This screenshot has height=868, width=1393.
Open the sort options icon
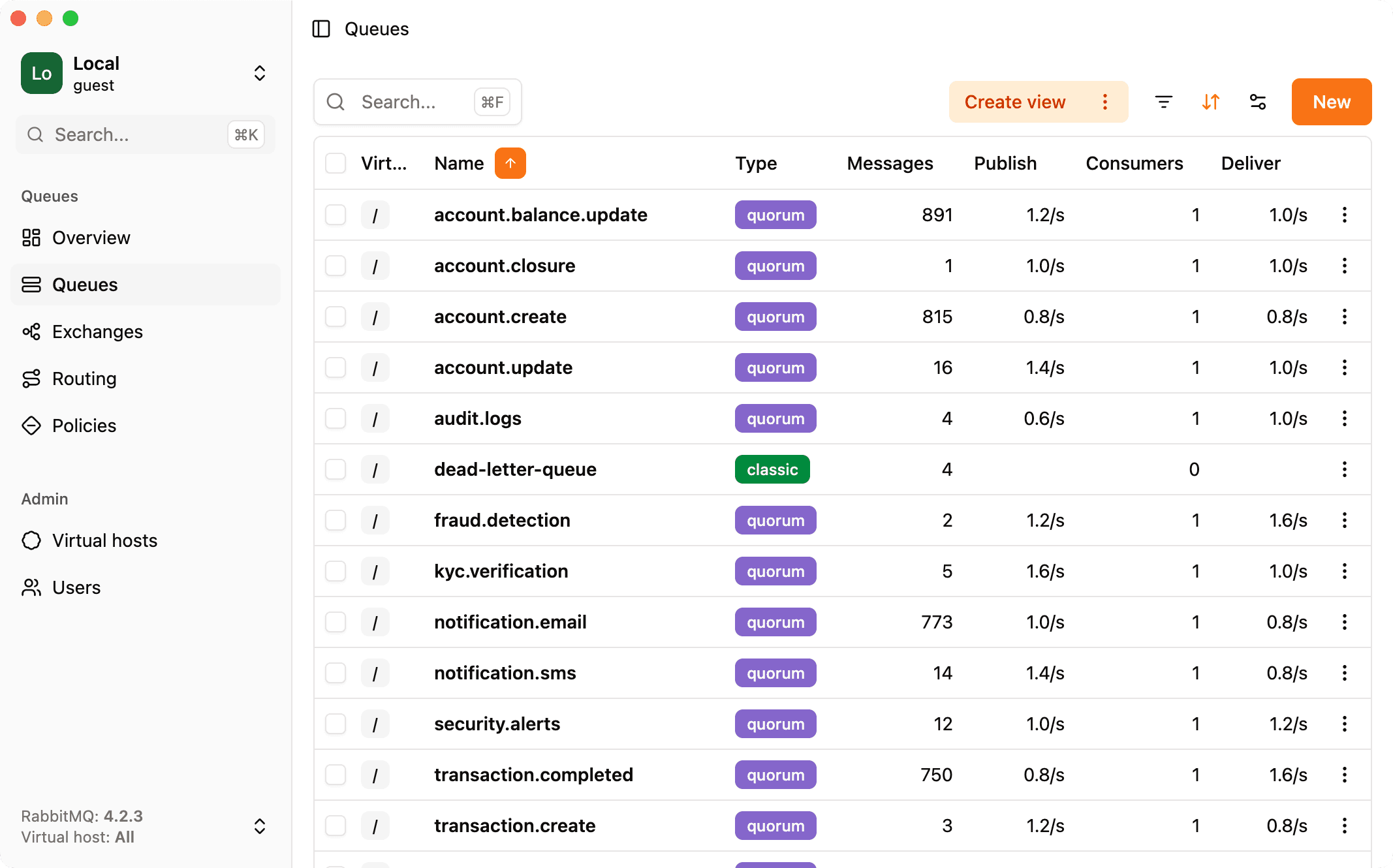coord(1211,102)
